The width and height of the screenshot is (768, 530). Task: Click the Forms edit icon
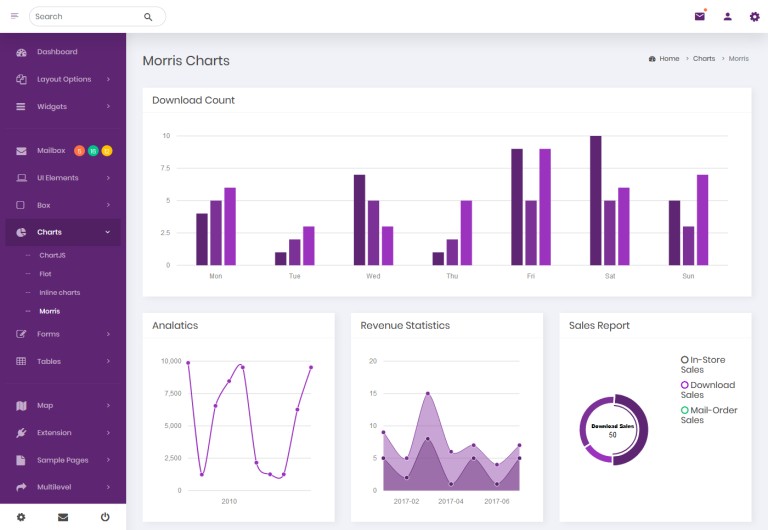(x=21, y=334)
